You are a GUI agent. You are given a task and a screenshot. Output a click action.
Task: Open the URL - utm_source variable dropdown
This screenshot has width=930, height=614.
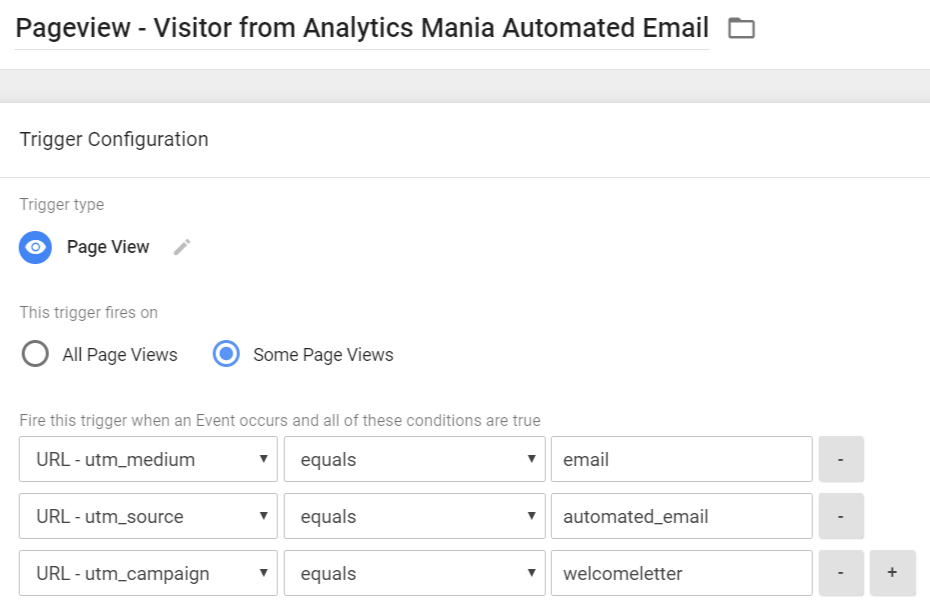coord(148,517)
